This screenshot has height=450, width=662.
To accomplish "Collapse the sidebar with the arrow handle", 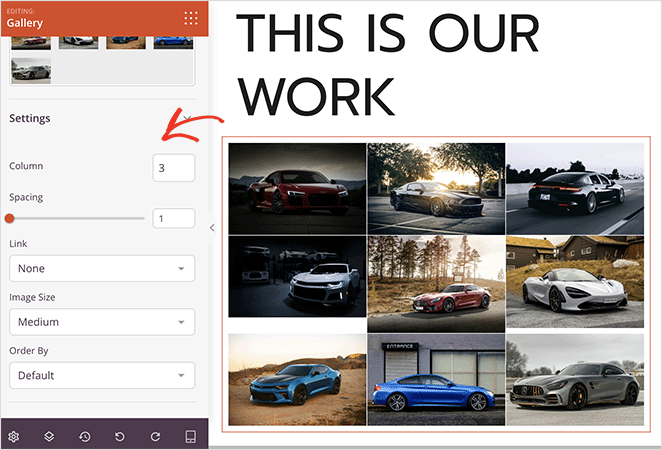I will click(x=212, y=228).
